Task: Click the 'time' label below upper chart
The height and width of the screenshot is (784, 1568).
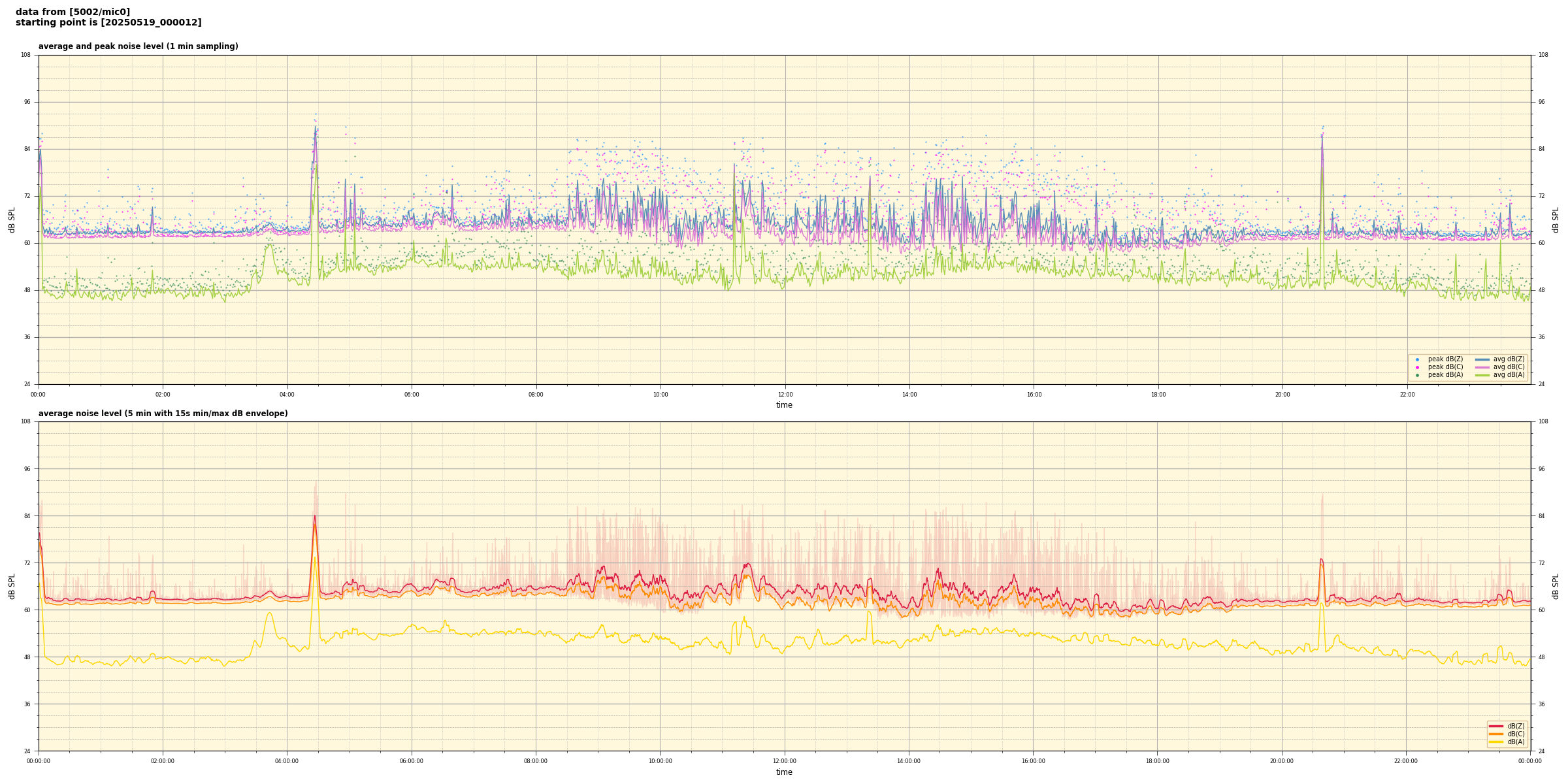Action: point(784,405)
